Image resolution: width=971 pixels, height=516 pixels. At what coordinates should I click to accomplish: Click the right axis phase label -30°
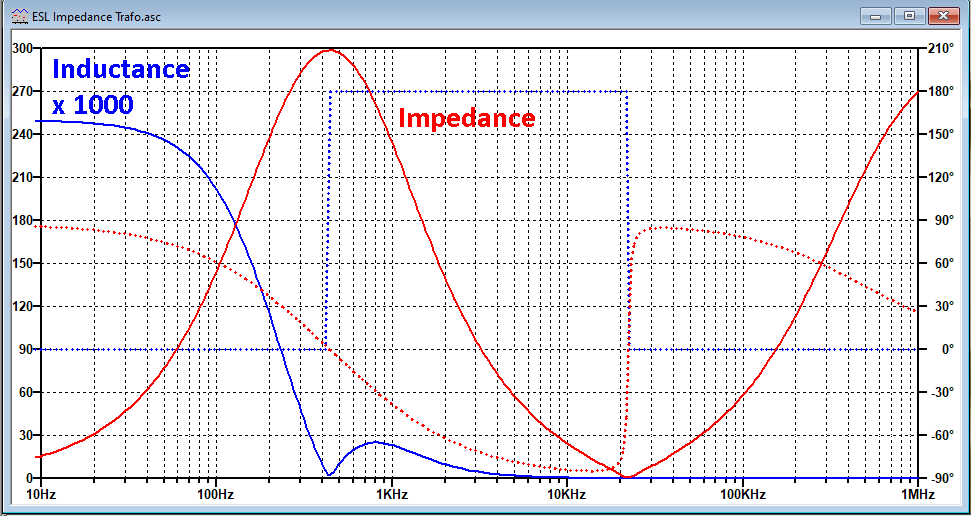pos(941,393)
